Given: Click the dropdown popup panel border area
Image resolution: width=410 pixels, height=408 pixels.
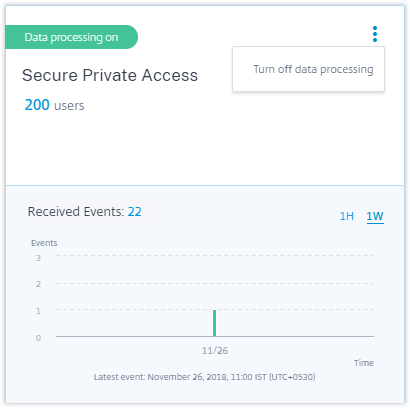Looking at the screenshot, I should click(x=308, y=69).
